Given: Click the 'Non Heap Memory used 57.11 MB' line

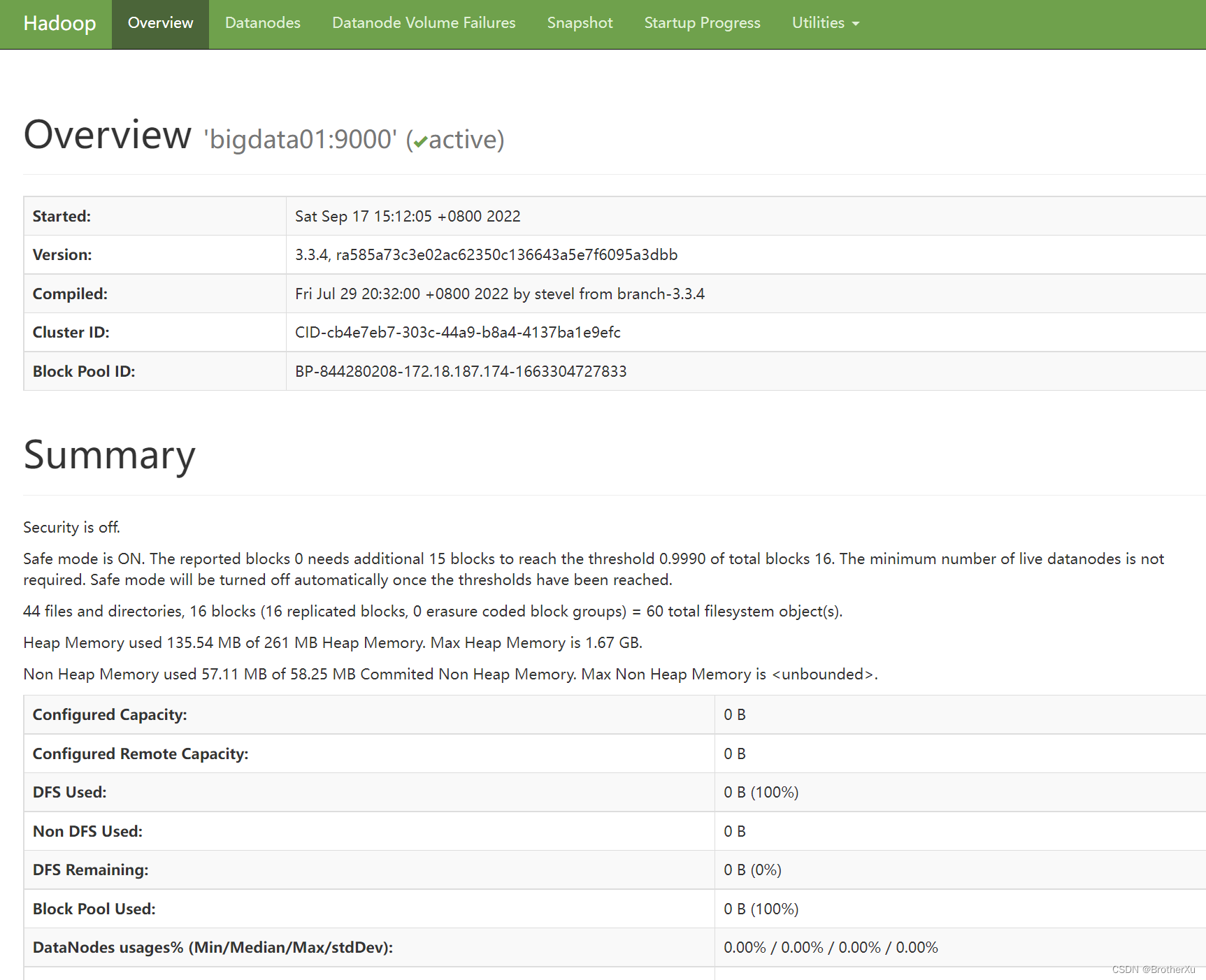Looking at the screenshot, I should tap(450, 674).
